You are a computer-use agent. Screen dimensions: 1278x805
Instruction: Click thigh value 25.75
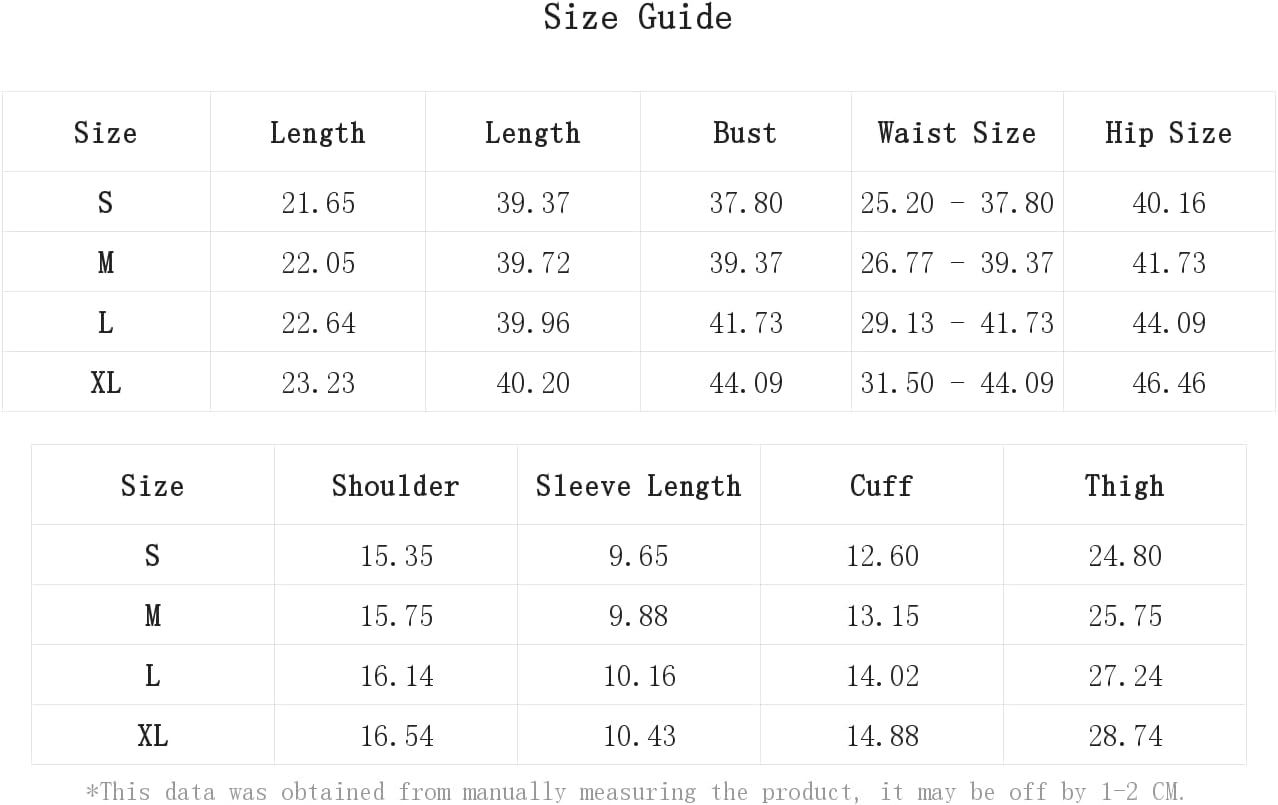pos(1126,616)
